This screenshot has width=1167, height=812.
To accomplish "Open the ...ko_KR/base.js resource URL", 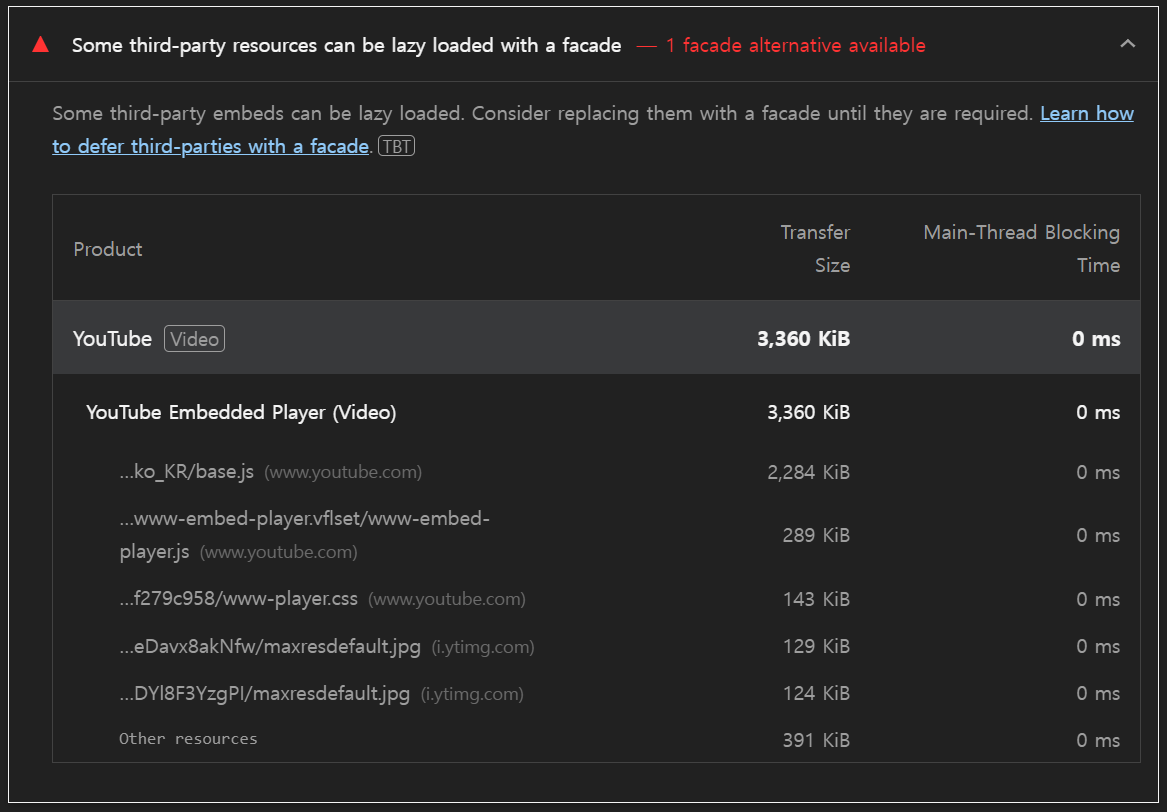I will [187, 472].
